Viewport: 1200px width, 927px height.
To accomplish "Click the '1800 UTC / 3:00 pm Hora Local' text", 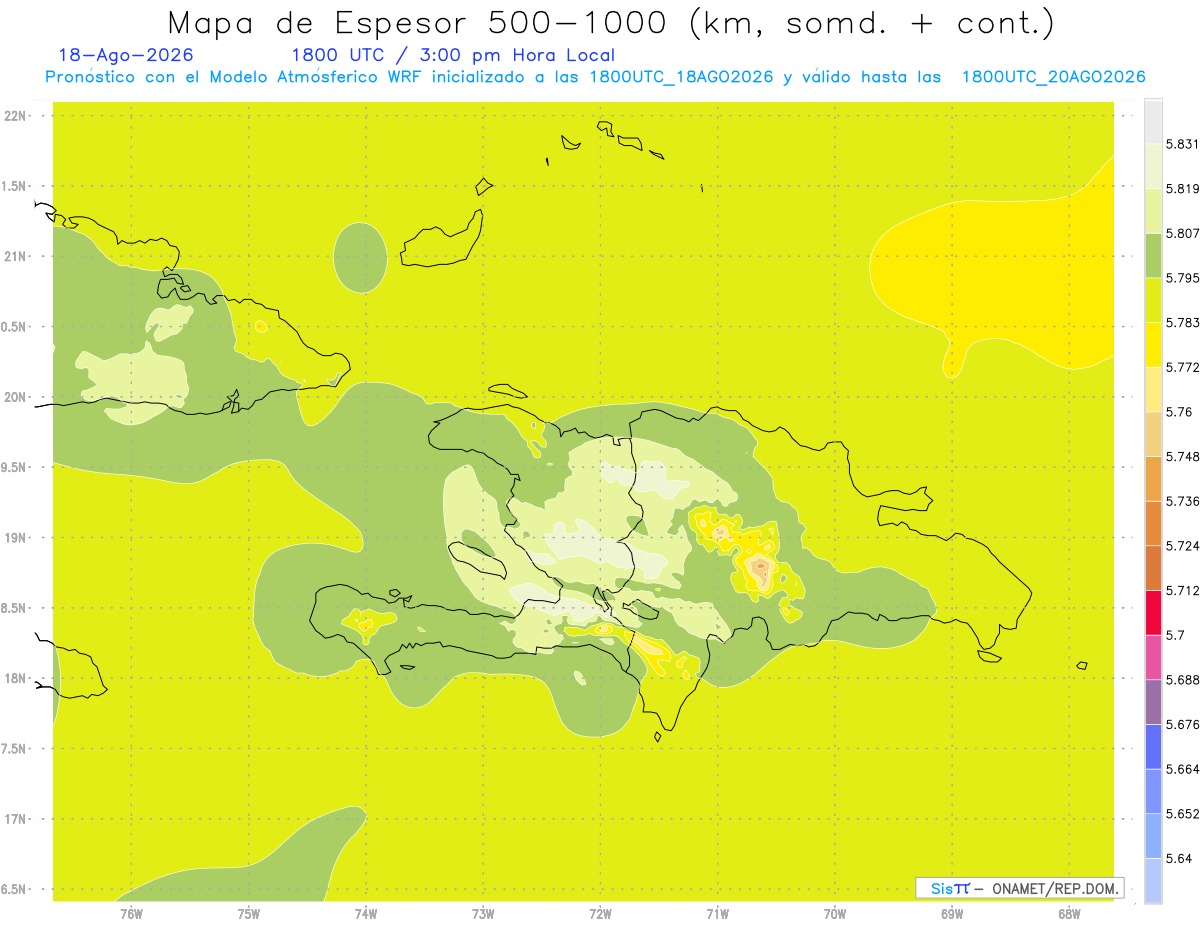I will 453,56.
